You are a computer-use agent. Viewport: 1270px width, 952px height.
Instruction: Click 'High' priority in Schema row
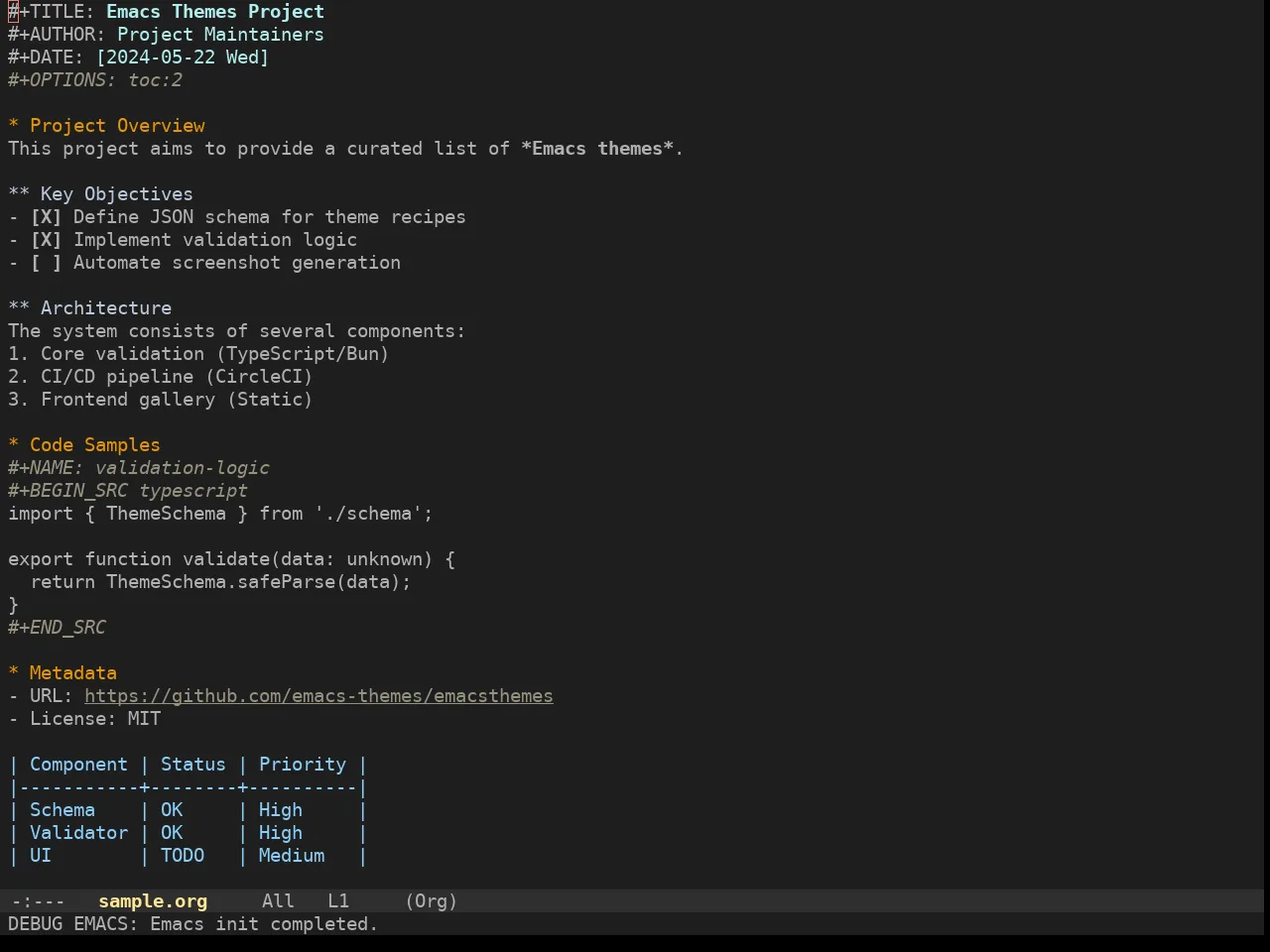[281, 810]
